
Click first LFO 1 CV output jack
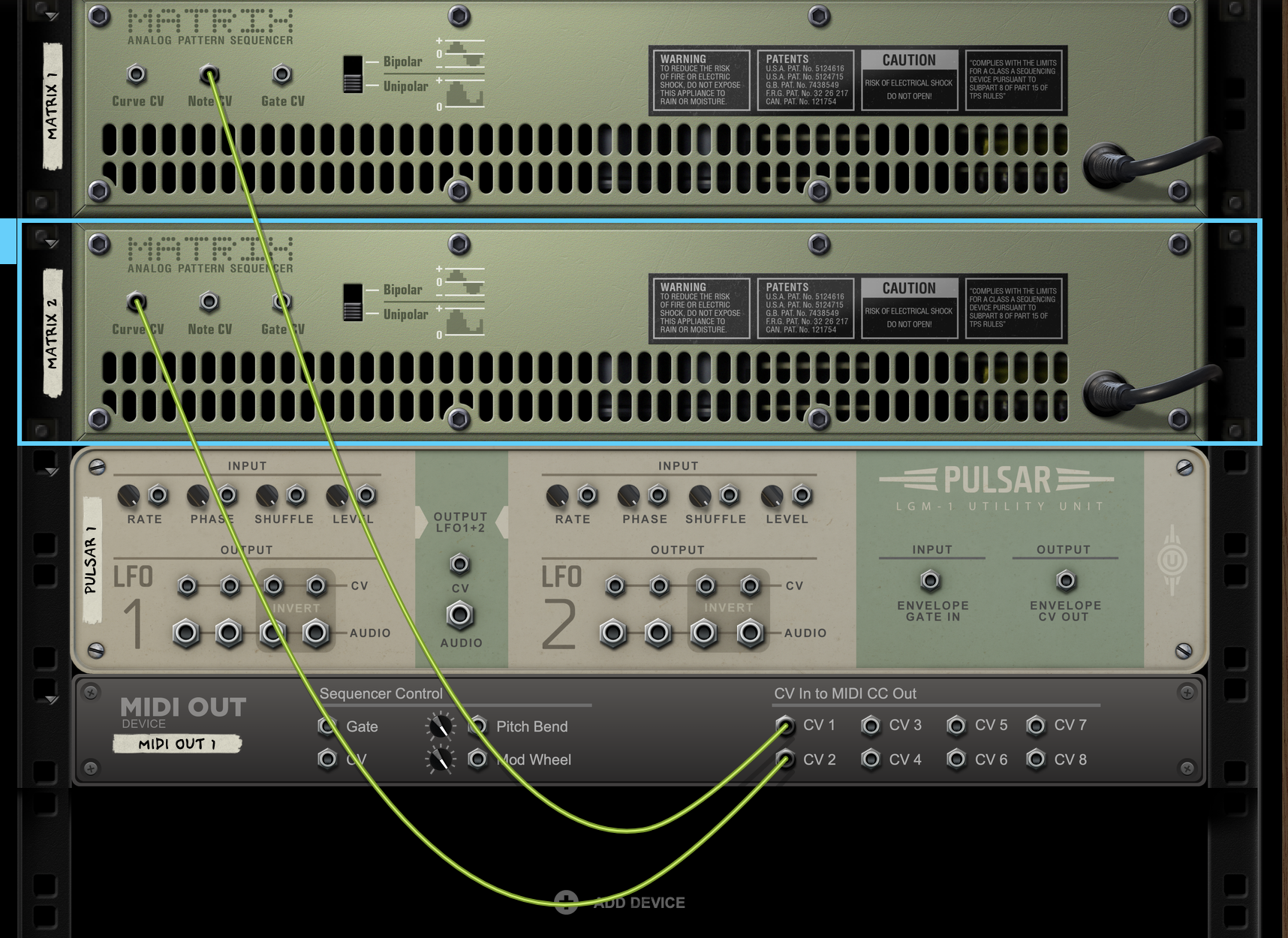[187, 585]
